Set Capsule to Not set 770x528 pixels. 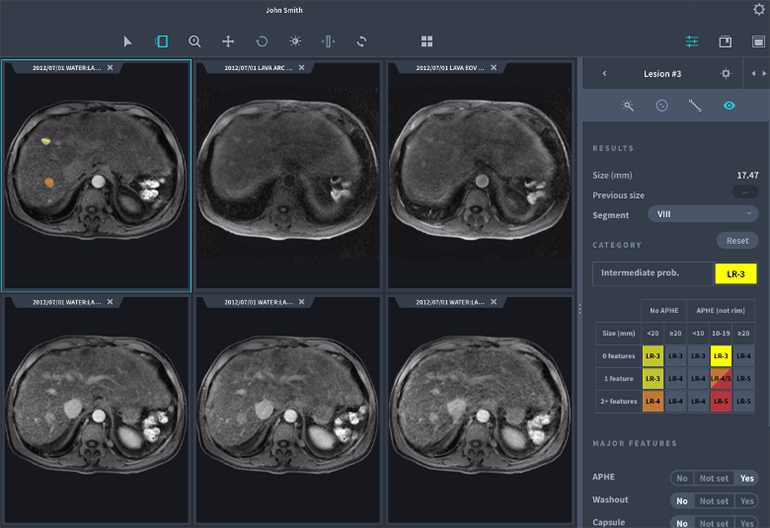pos(713,522)
